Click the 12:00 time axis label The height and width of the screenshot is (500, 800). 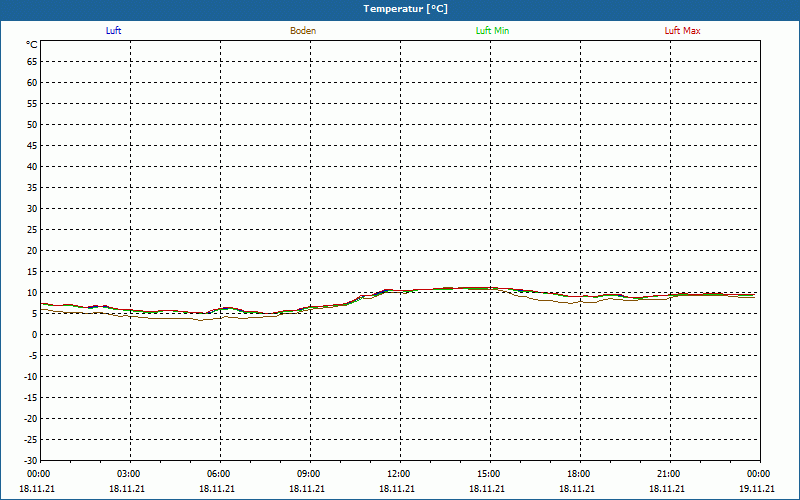tap(398, 474)
